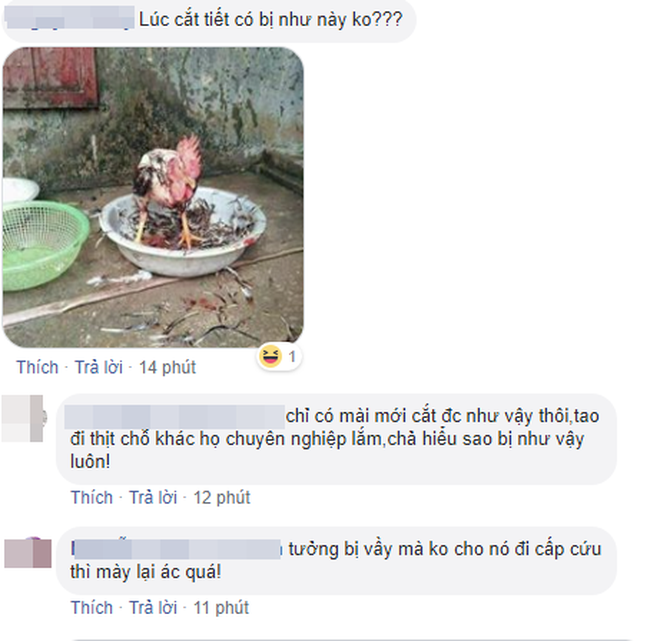Reply to the comment posted 11 phút ago
This screenshot has height=641, width=650.
pos(153,608)
